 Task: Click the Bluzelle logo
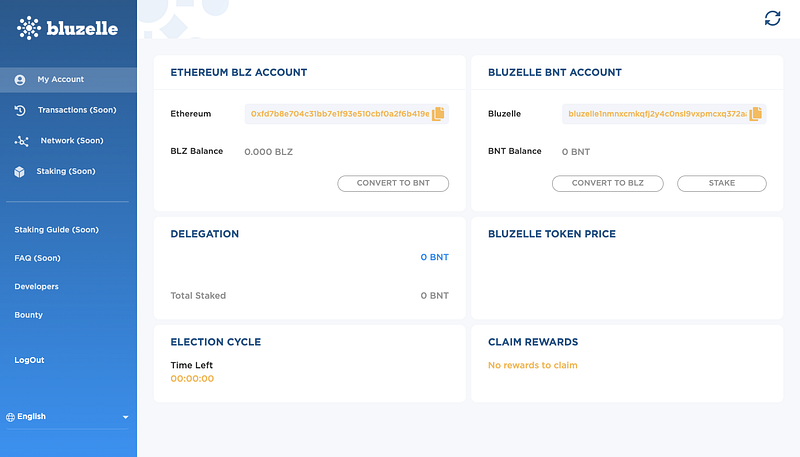point(67,28)
